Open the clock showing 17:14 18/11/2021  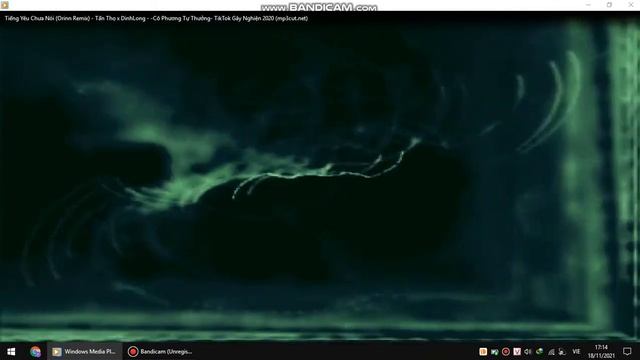click(x=601, y=351)
